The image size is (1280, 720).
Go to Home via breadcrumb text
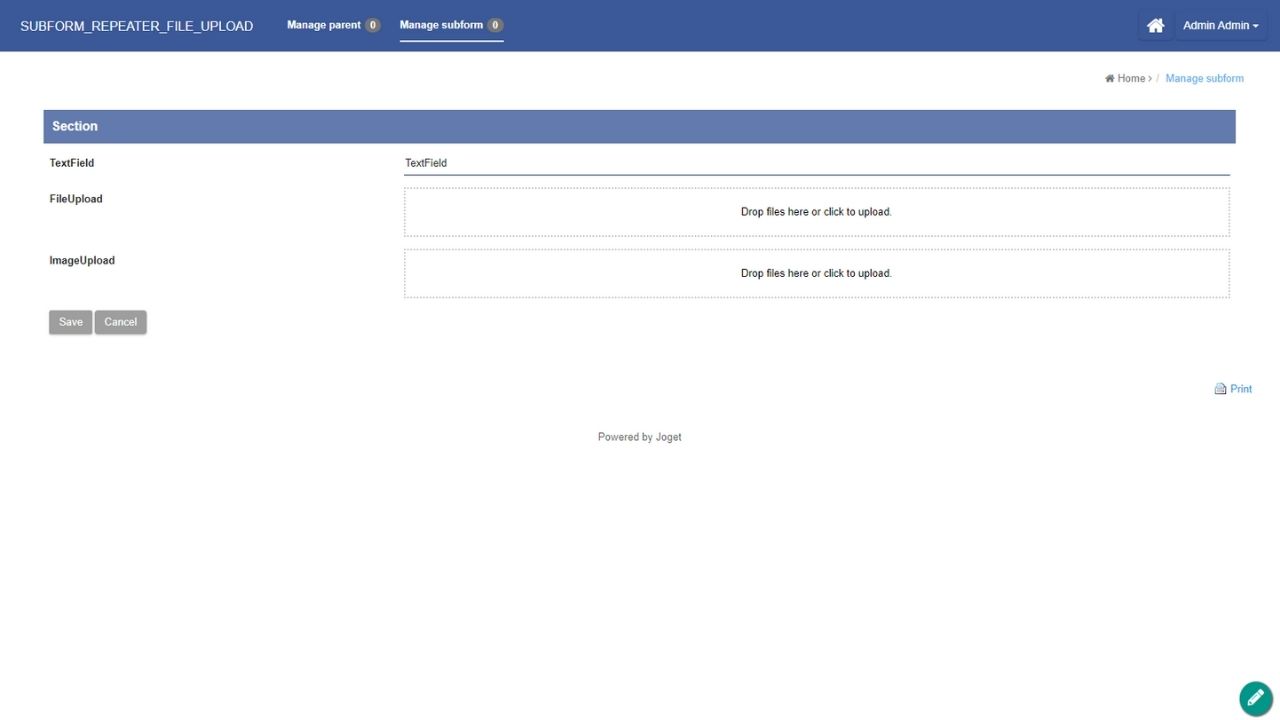pos(1131,79)
